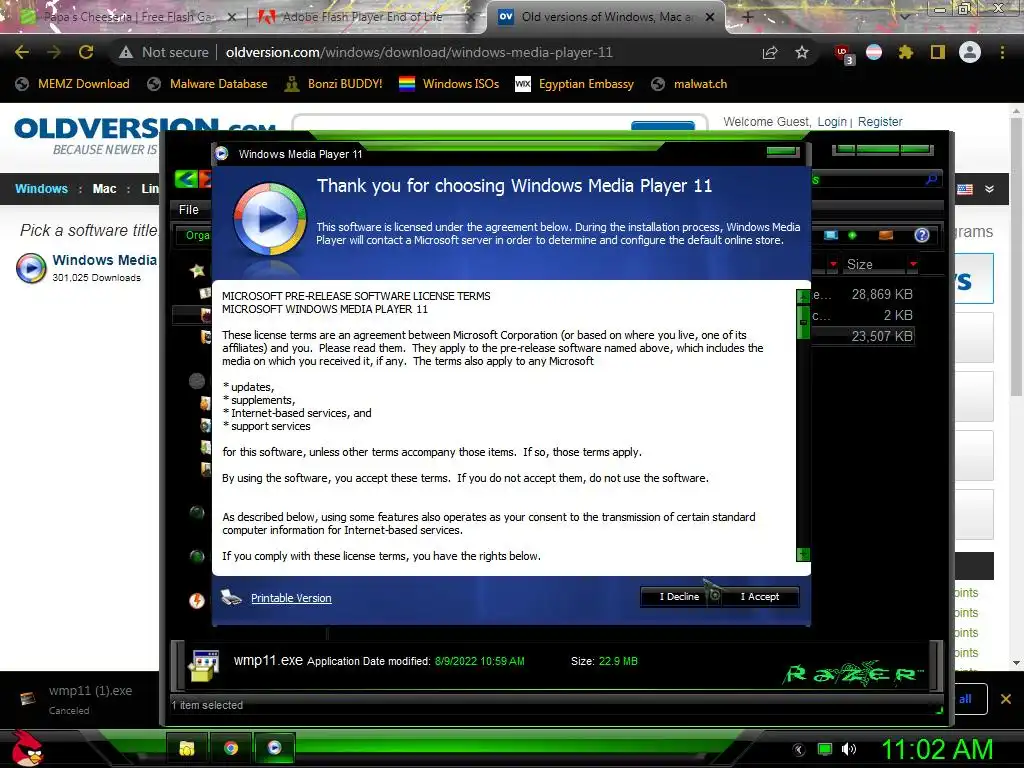Viewport: 1024px width, 768px height.
Task: Open the Bonzi BUDDY! bookmark
Action: click(x=334, y=84)
